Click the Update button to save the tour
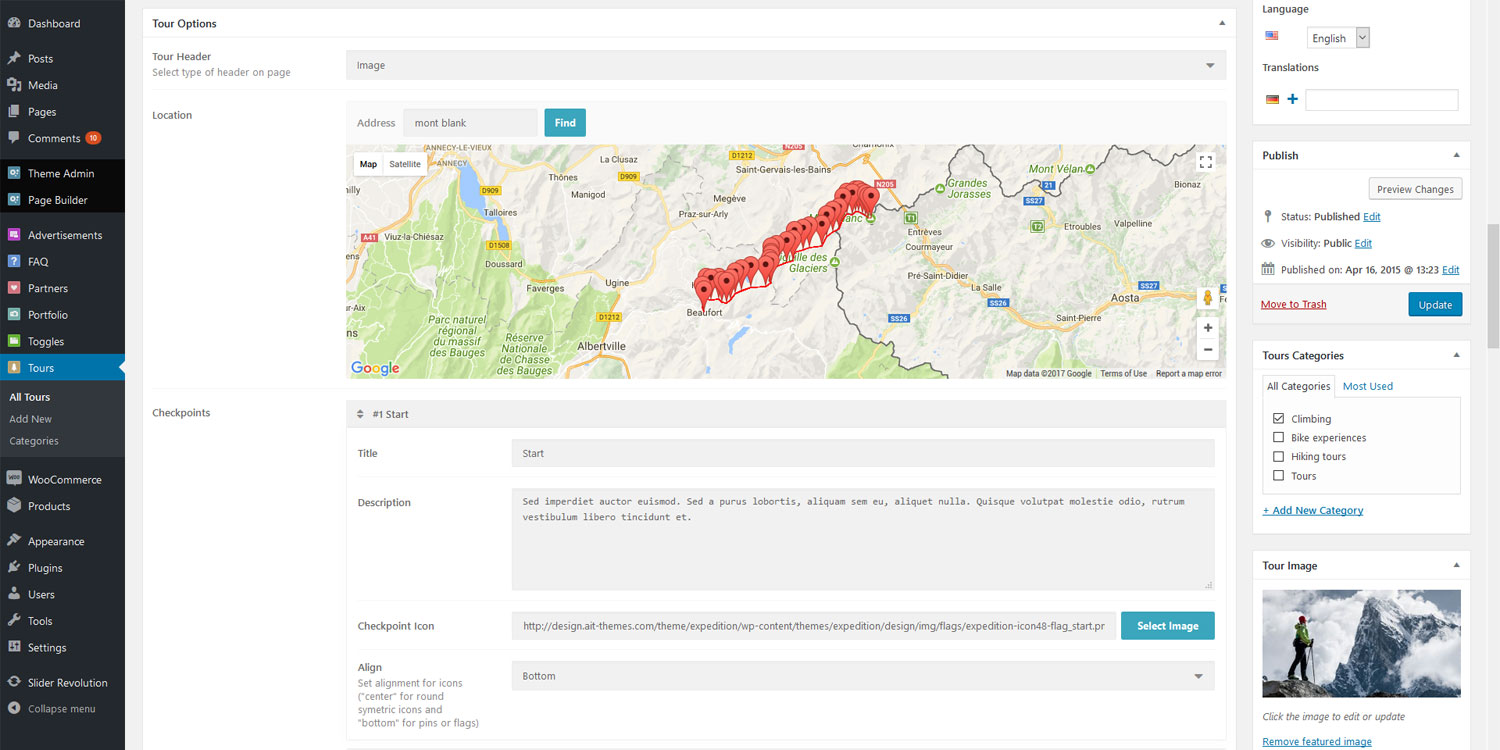Viewport: 1500px width, 750px height. [1435, 304]
